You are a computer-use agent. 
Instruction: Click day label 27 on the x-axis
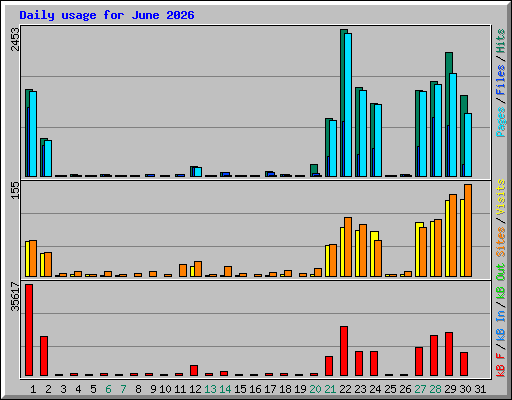tap(420, 389)
